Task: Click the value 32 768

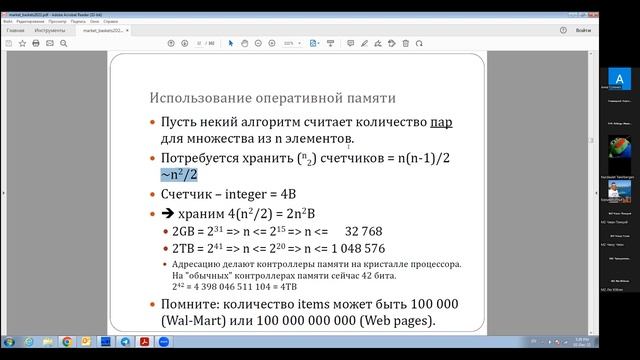Action: click(364, 231)
